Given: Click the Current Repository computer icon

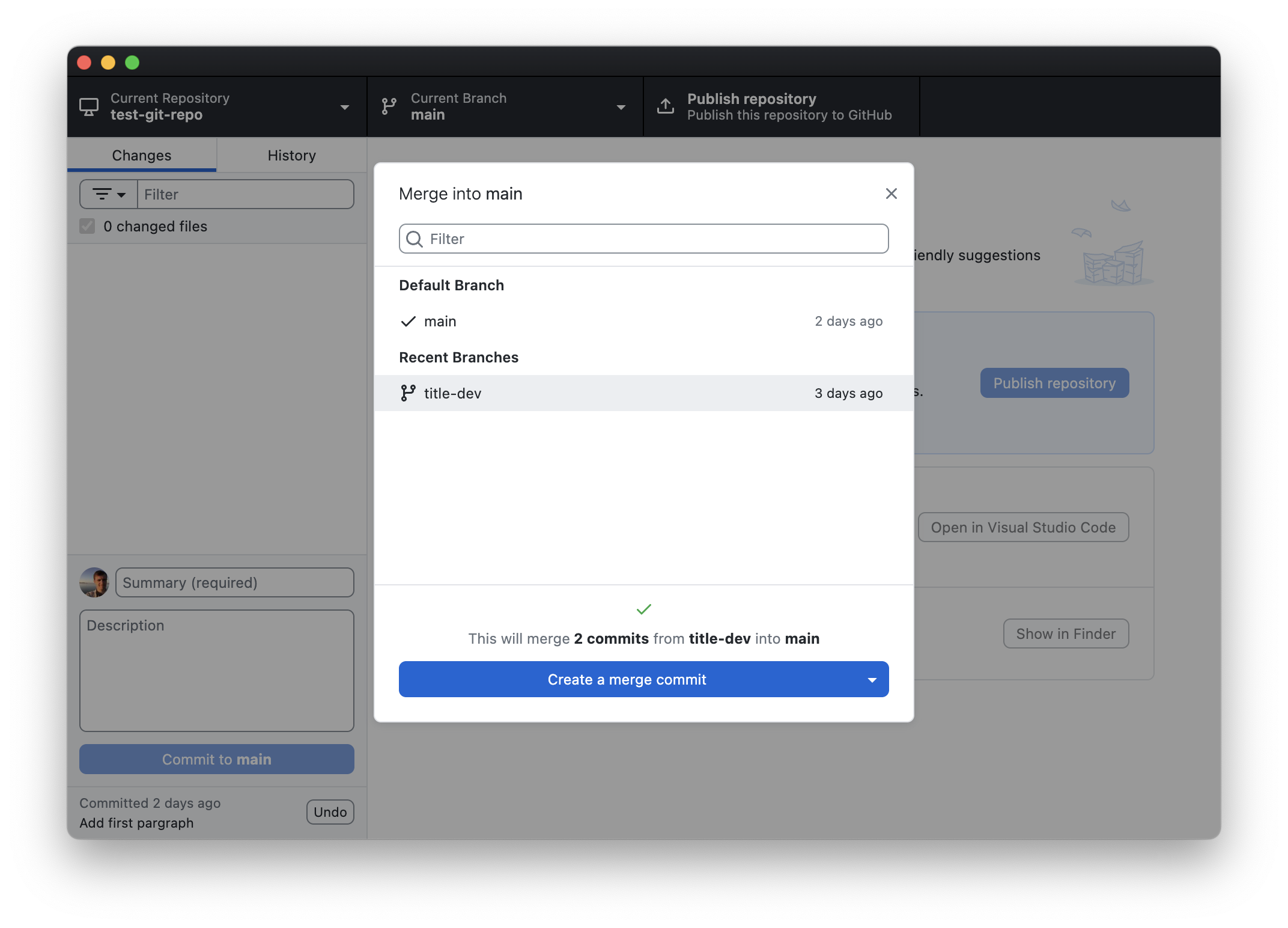Looking at the screenshot, I should 89,107.
